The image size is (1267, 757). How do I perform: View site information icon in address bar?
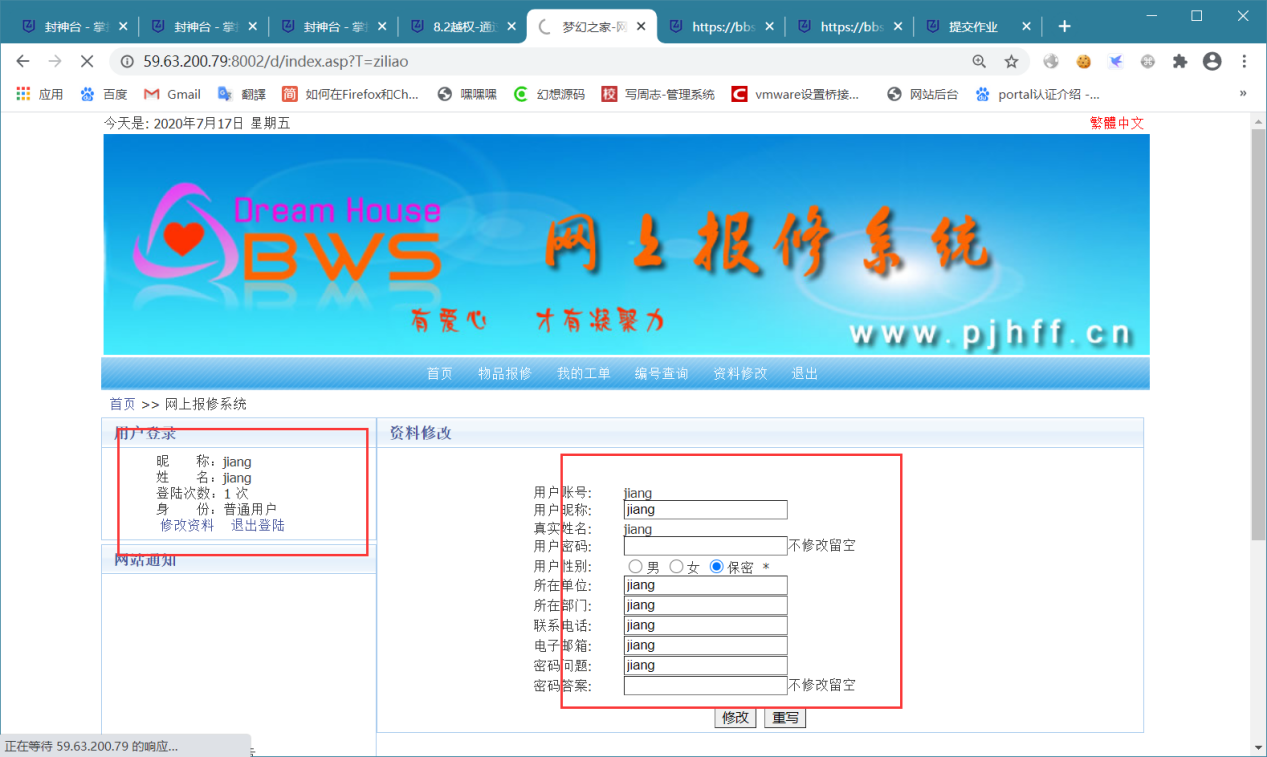click(128, 61)
